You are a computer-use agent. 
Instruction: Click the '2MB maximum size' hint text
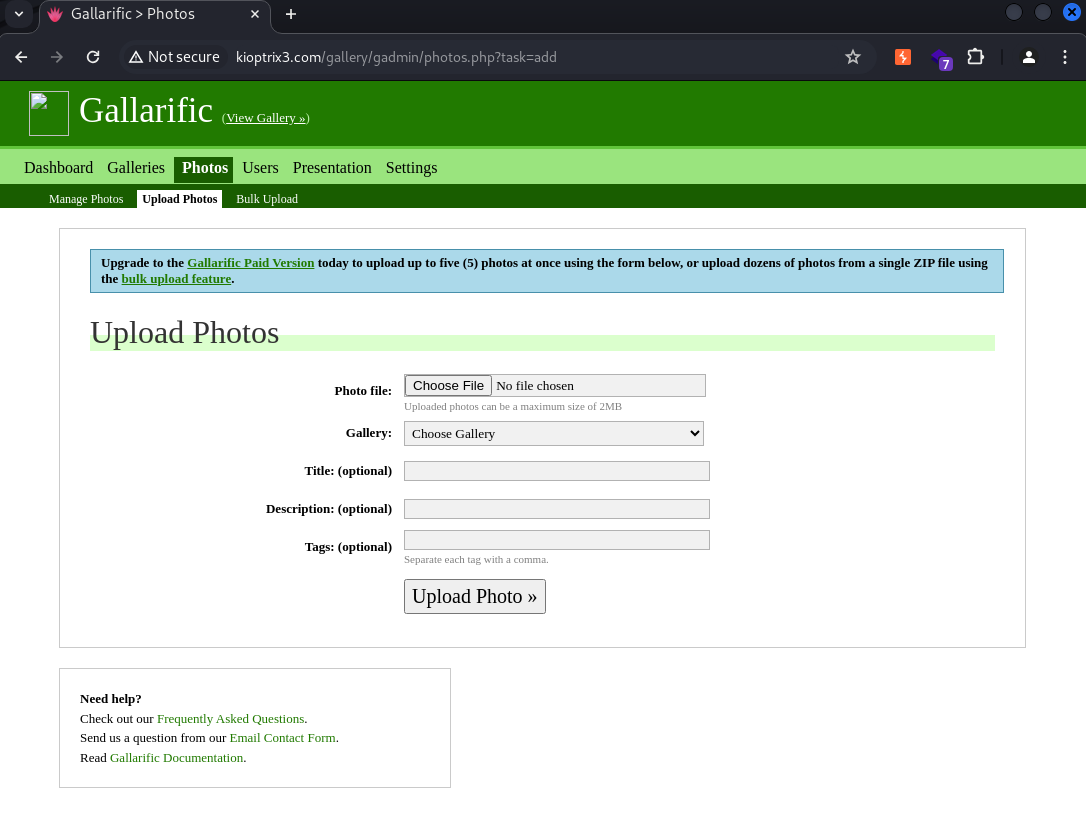pos(513,406)
